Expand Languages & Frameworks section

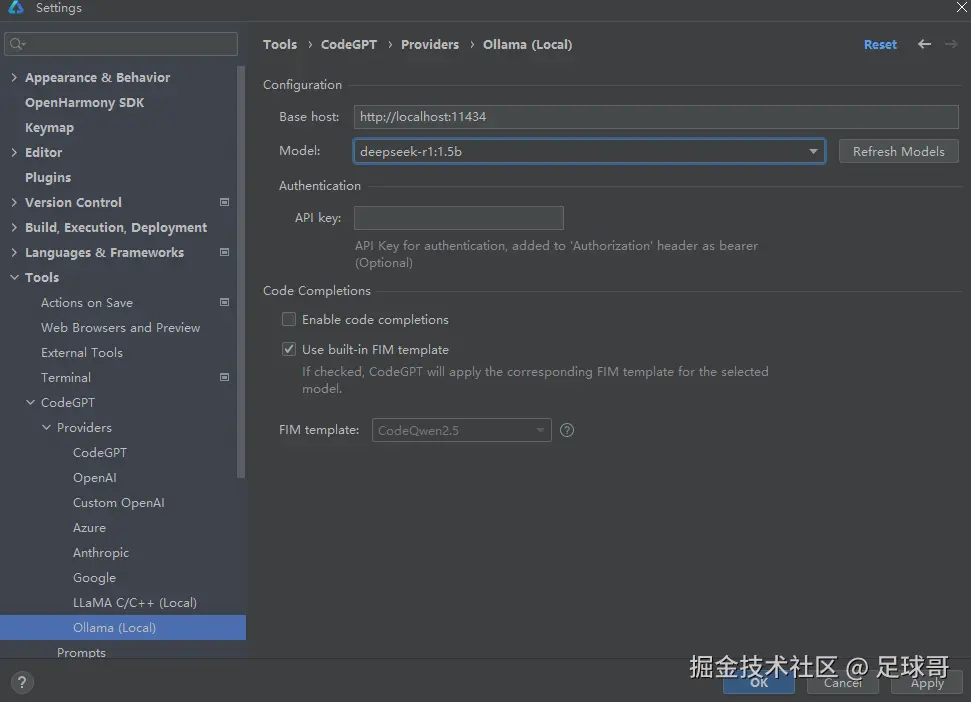pyautogui.click(x=14, y=252)
